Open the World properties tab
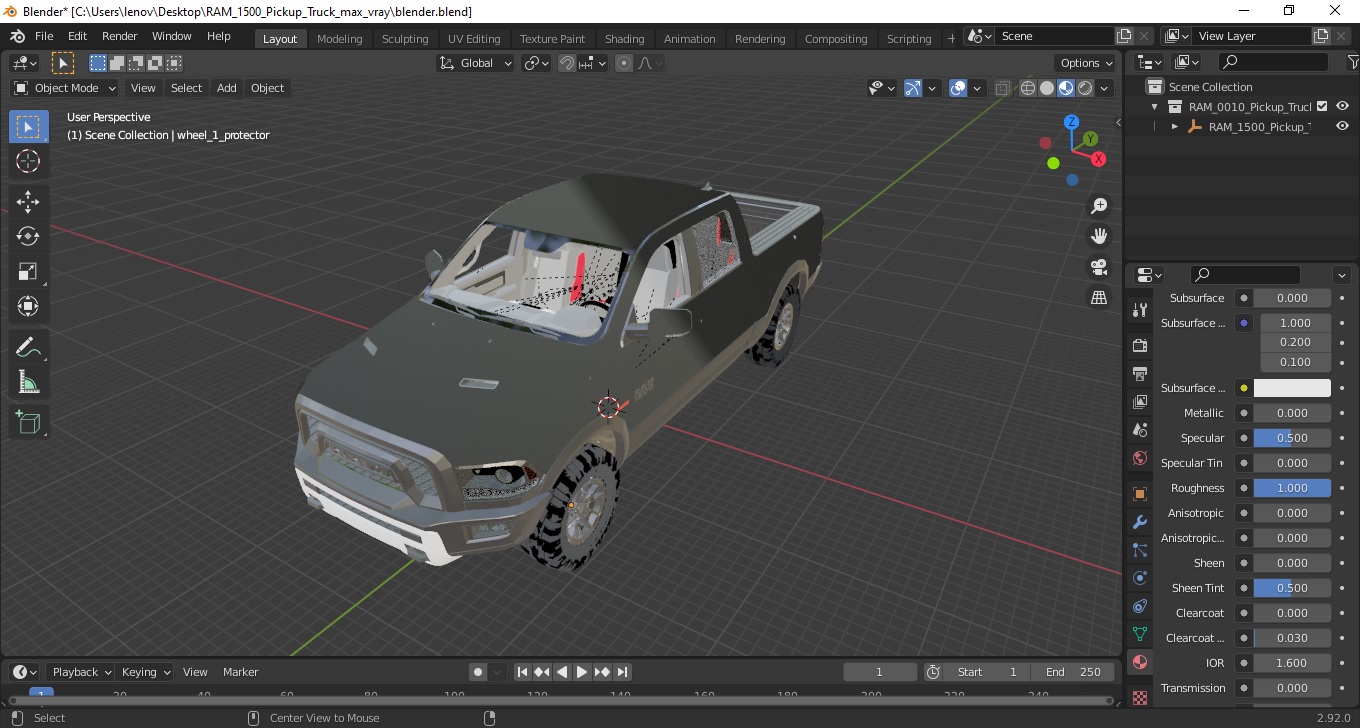Viewport: 1360px width, 728px height. tap(1140, 459)
